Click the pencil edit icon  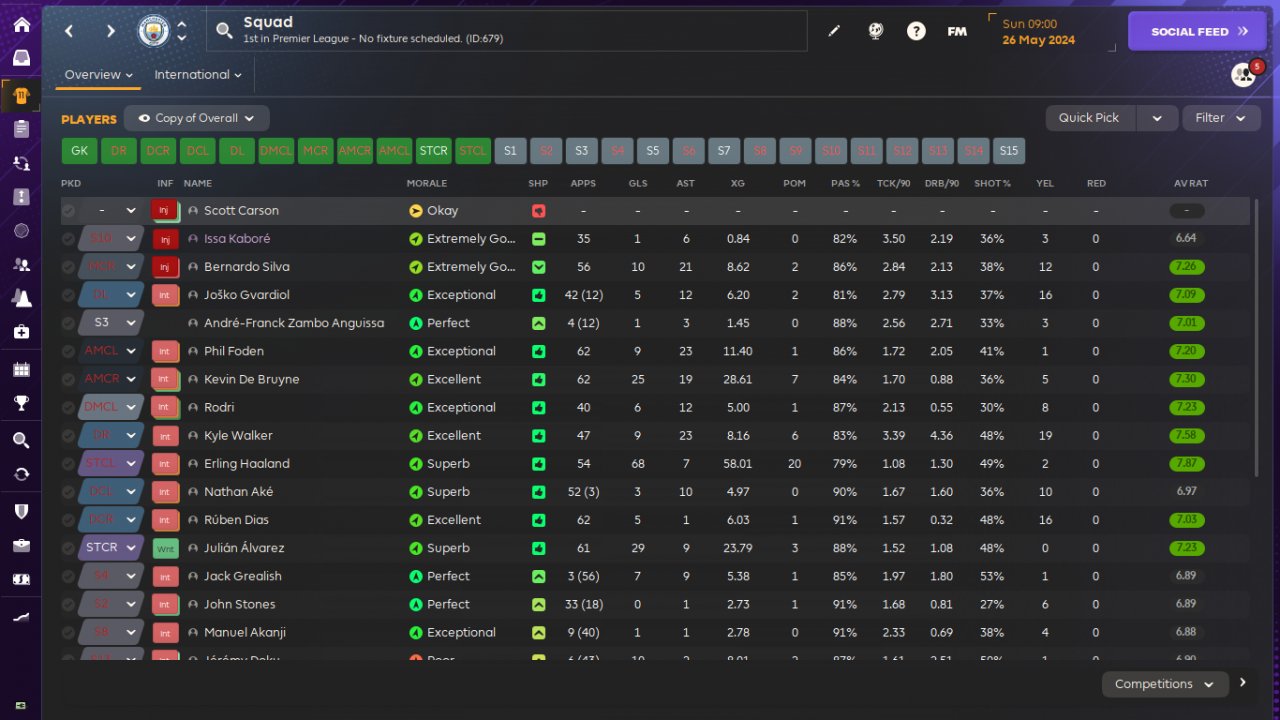pos(835,31)
